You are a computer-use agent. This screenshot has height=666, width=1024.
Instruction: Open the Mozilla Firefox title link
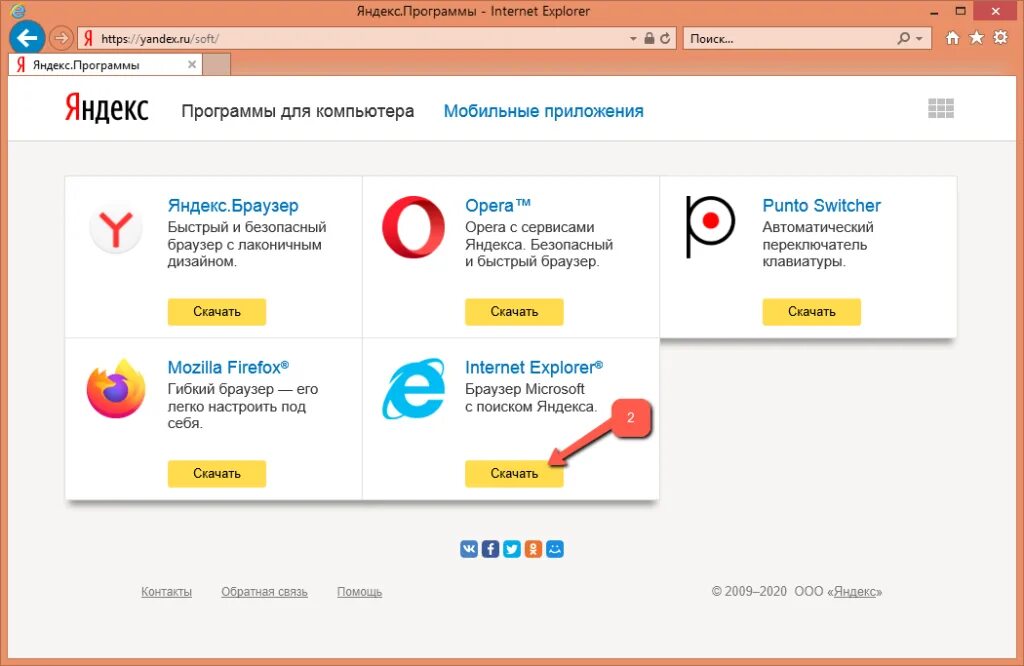pyautogui.click(x=228, y=367)
